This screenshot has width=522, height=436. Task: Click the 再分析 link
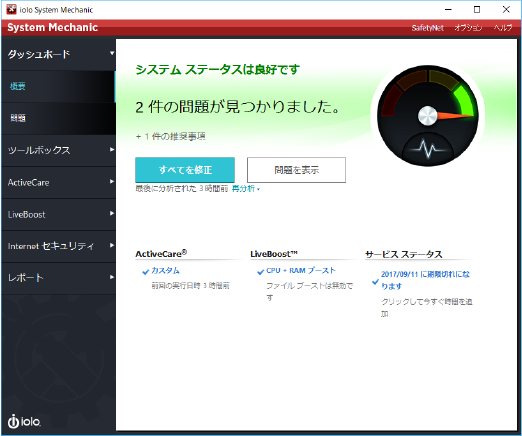[243, 189]
